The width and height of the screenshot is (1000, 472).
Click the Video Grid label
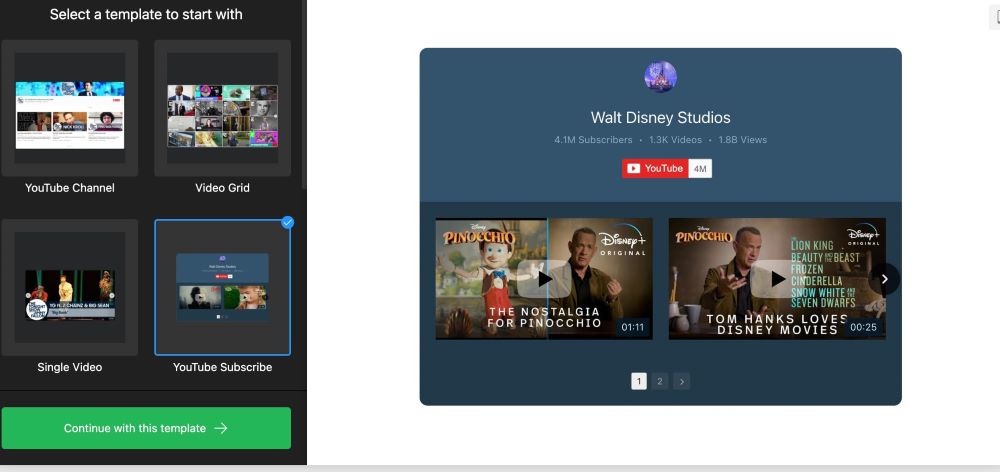point(223,188)
